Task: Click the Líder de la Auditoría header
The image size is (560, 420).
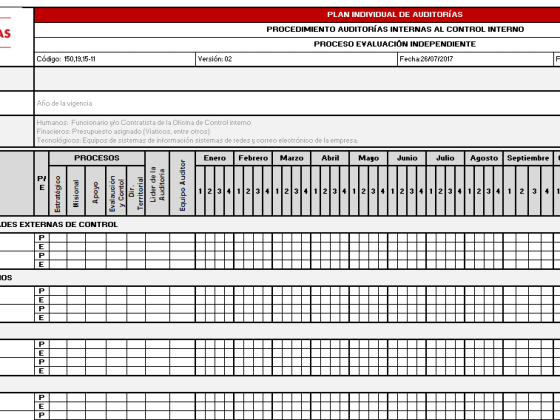Action: [x=157, y=184]
